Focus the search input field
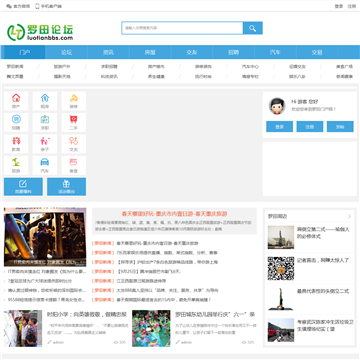This screenshot has height=360, width=360. tap(182, 28)
